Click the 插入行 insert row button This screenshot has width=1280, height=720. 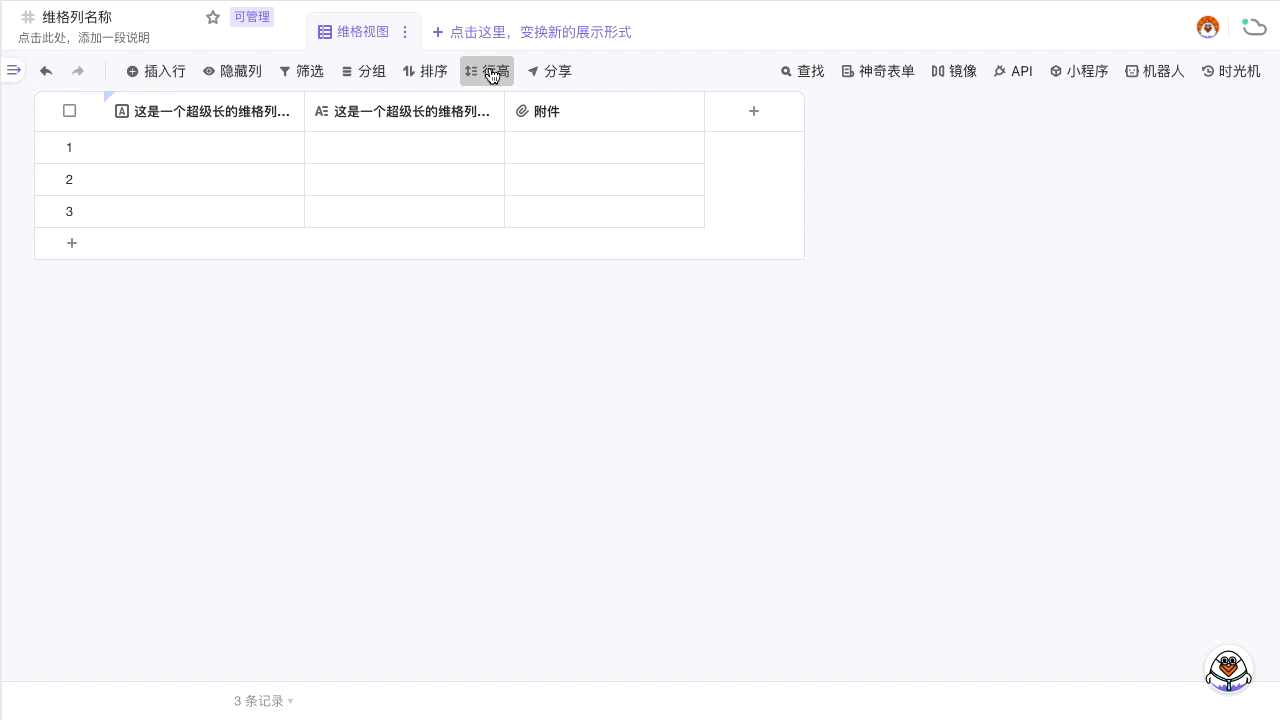pyautogui.click(x=156, y=71)
